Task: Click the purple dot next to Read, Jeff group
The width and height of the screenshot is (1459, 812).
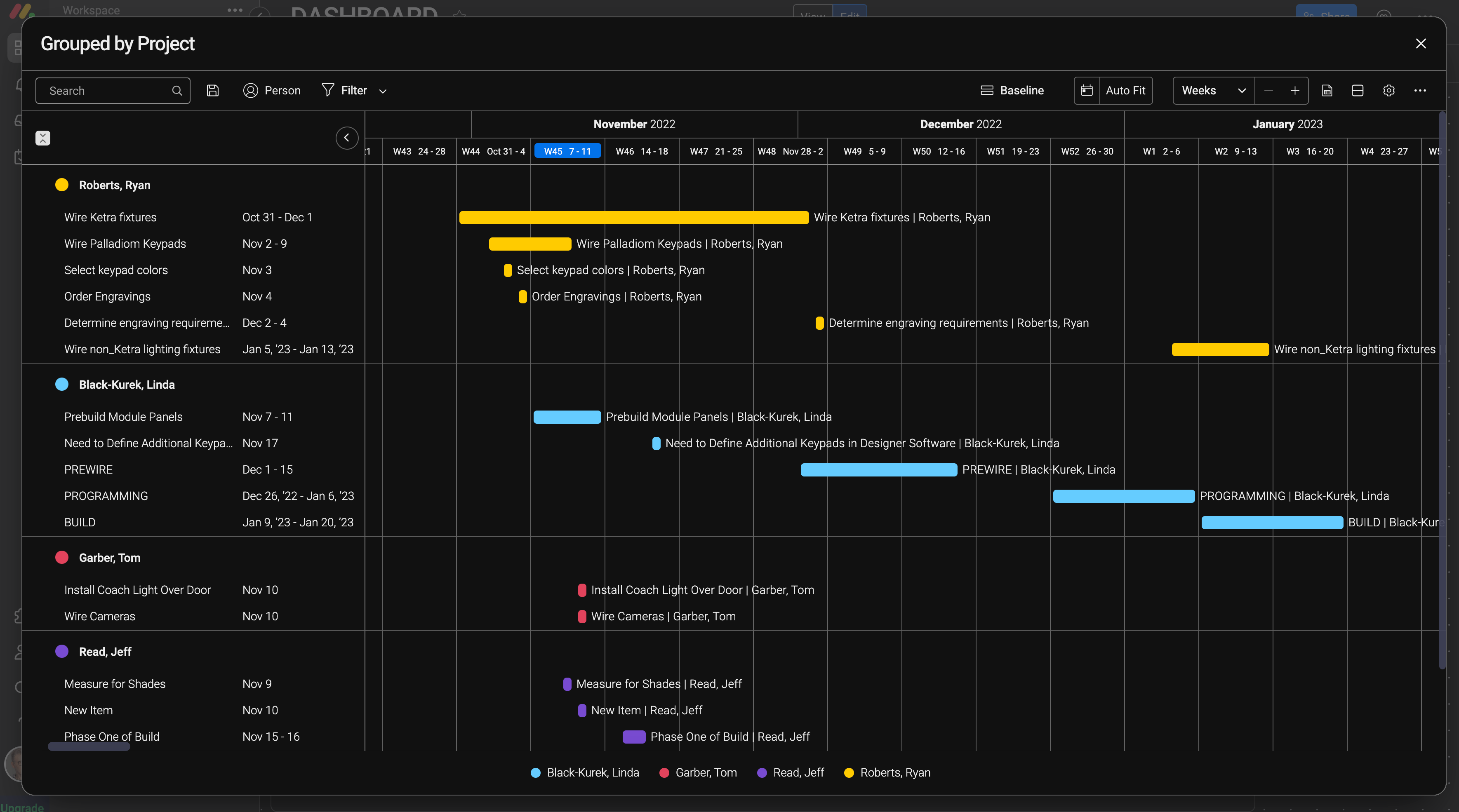Action: click(x=62, y=652)
